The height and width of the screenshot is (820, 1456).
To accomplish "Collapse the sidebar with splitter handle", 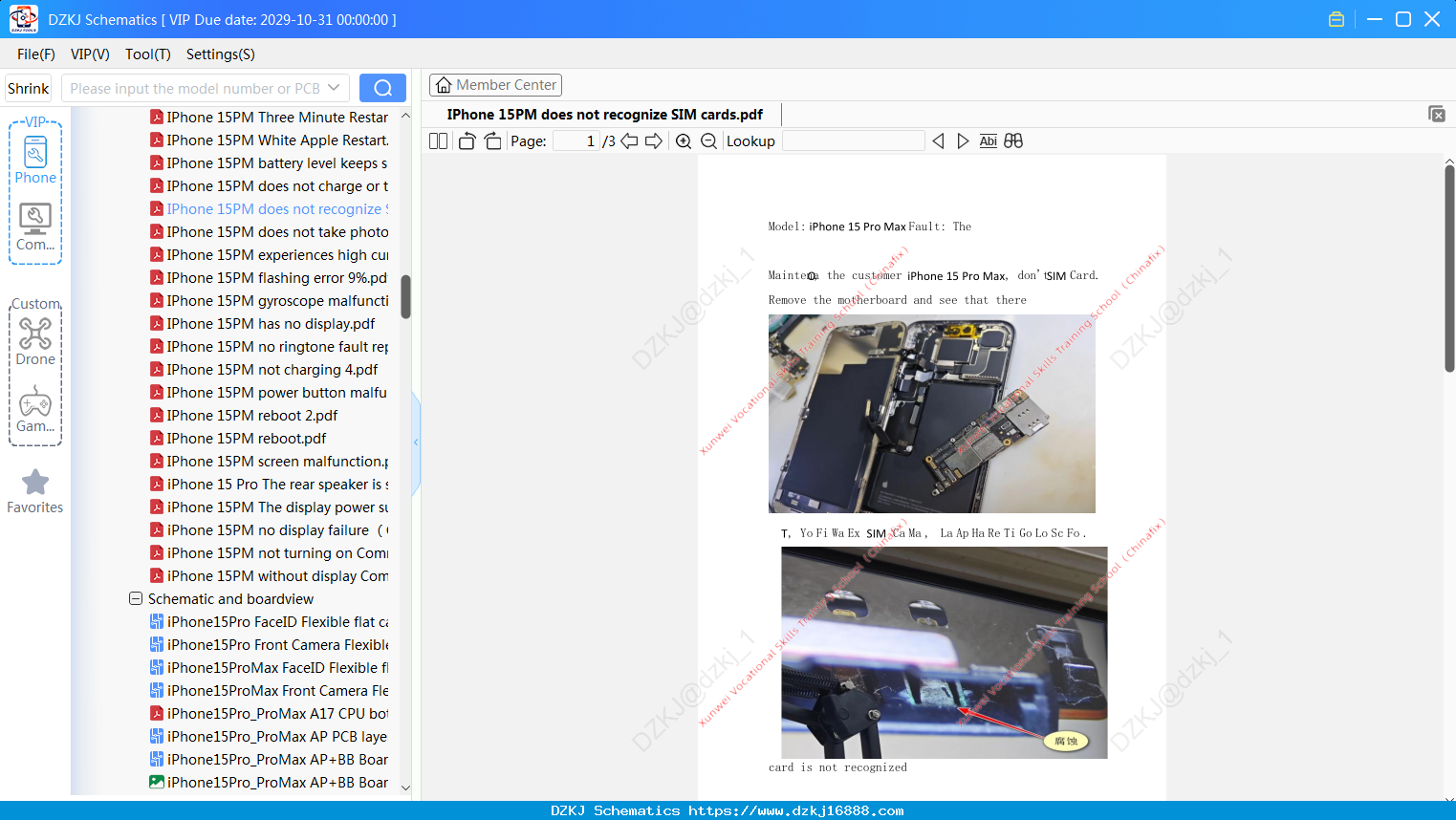I will pos(416,442).
